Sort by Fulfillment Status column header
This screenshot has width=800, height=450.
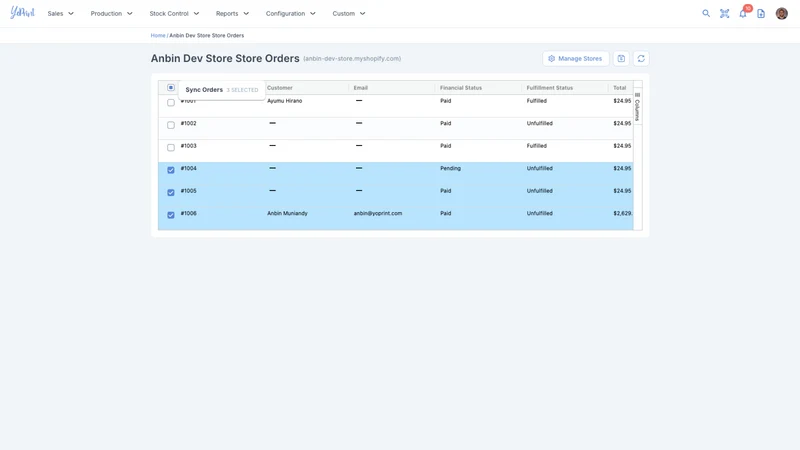pyautogui.click(x=549, y=88)
